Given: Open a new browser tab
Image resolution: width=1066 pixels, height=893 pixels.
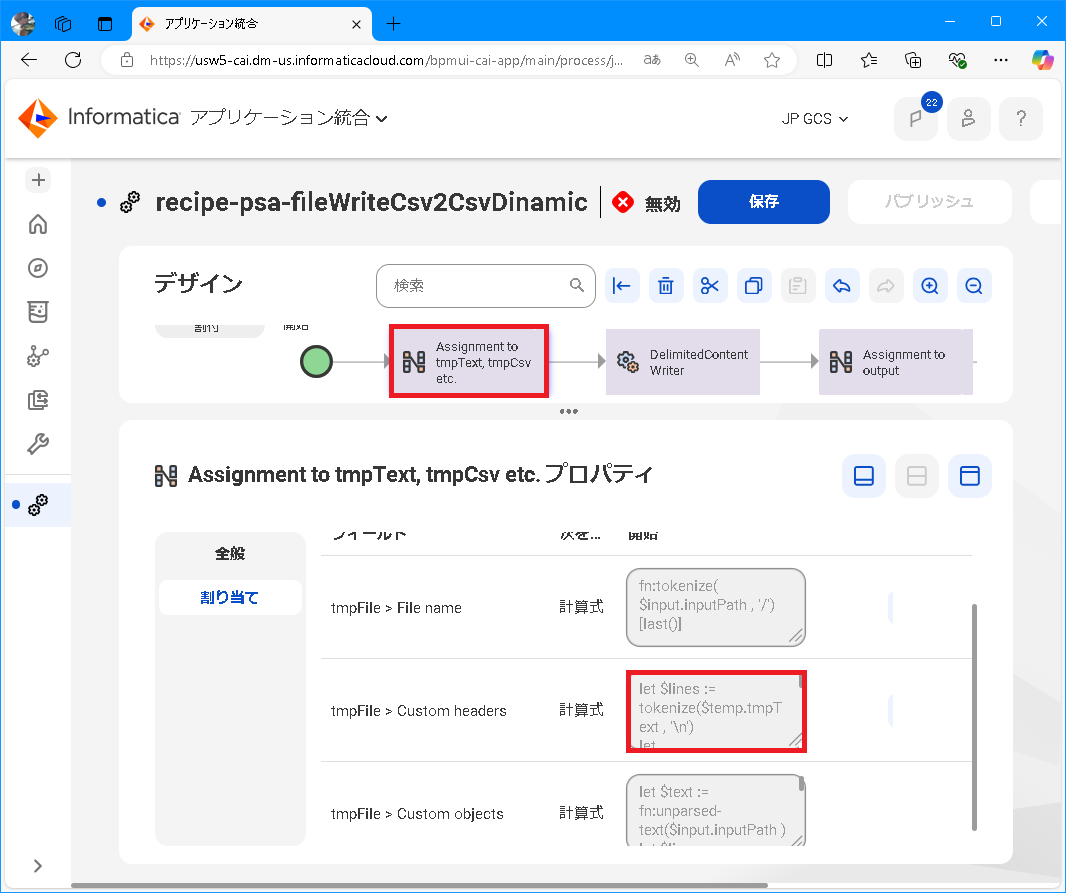Looking at the screenshot, I should pos(393,24).
